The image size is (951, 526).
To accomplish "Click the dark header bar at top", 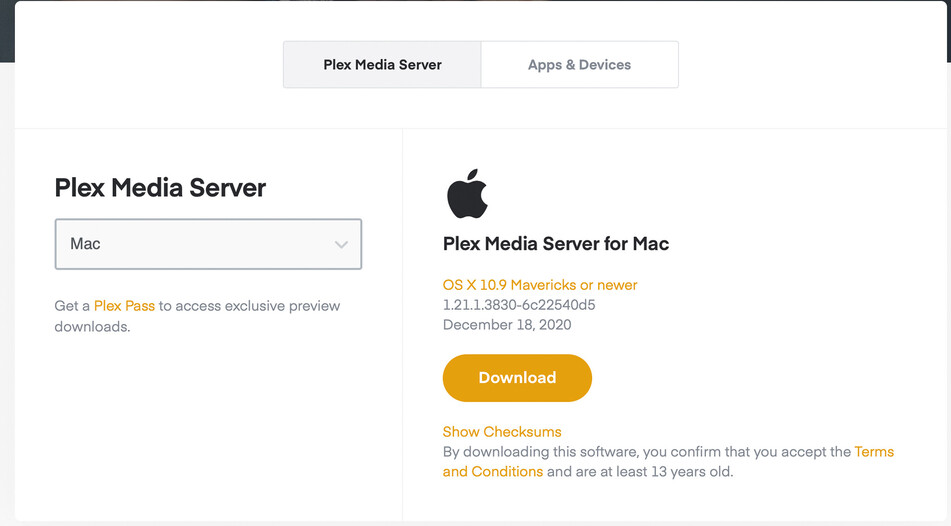I will coord(8,30).
